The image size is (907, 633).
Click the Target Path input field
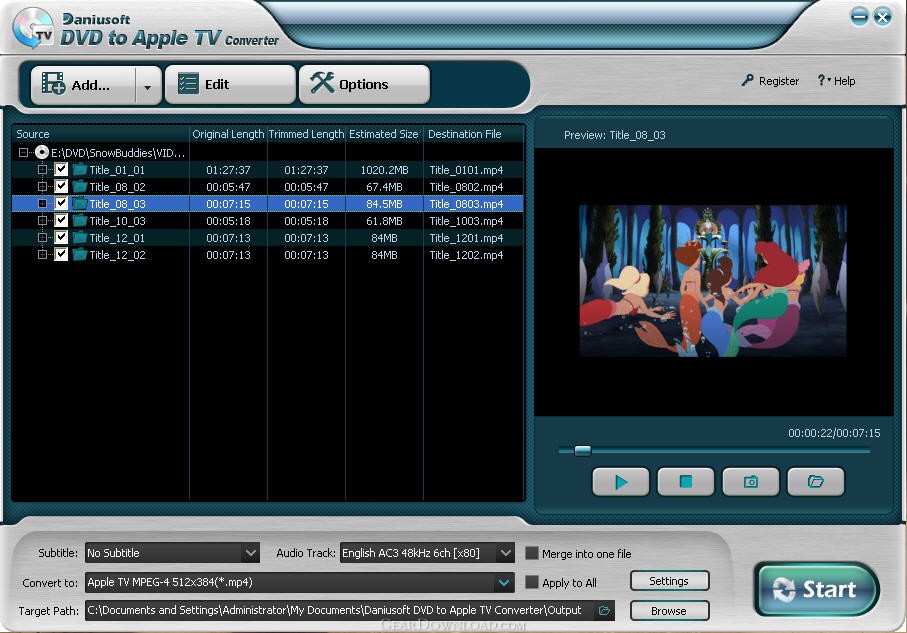[x=341, y=610]
